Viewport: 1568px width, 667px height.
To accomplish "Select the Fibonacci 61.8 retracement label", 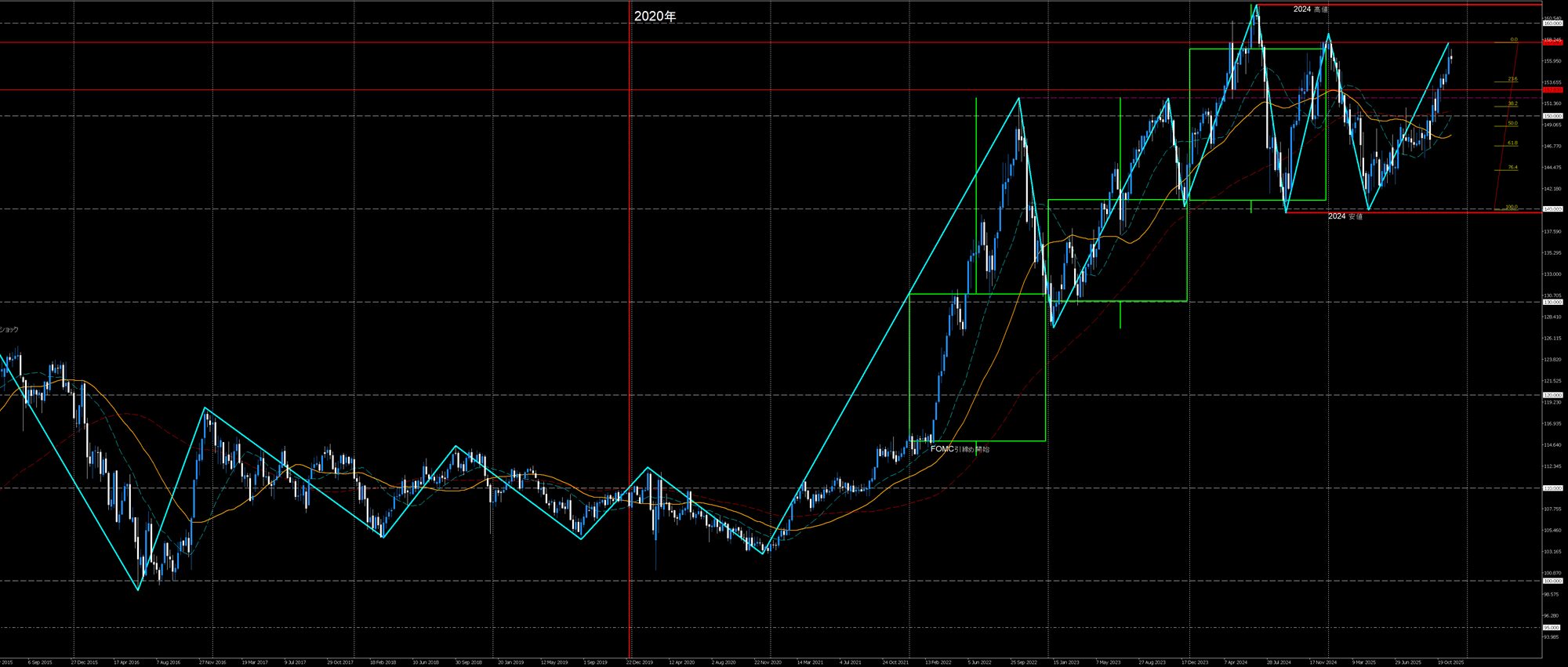I will click(x=1512, y=143).
